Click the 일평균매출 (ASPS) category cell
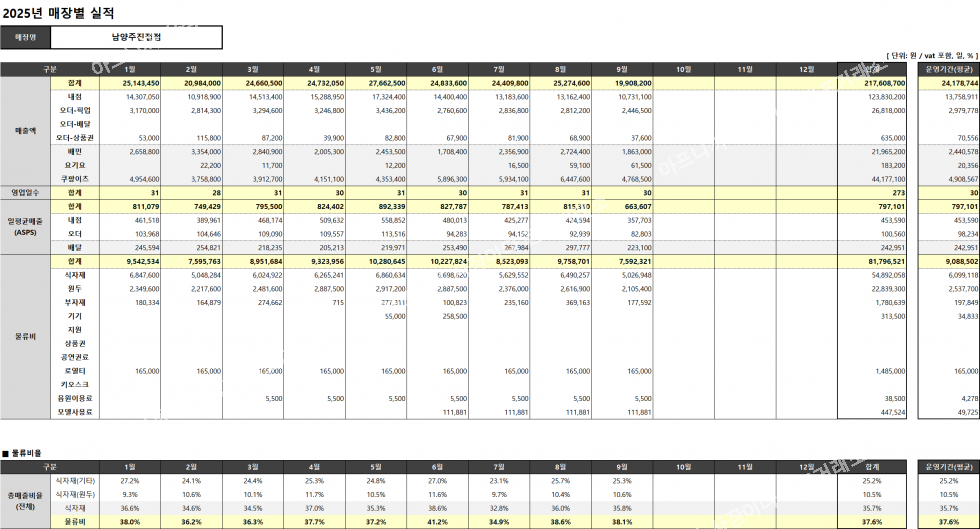The height and width of the screenshot is (529, 980). point(25,226)
